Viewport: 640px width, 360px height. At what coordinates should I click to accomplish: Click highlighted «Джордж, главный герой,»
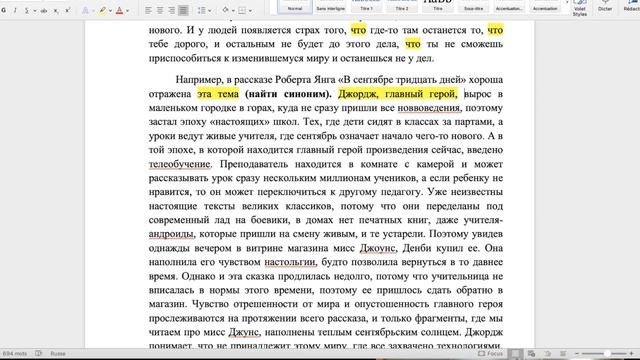tap(398, 94)
